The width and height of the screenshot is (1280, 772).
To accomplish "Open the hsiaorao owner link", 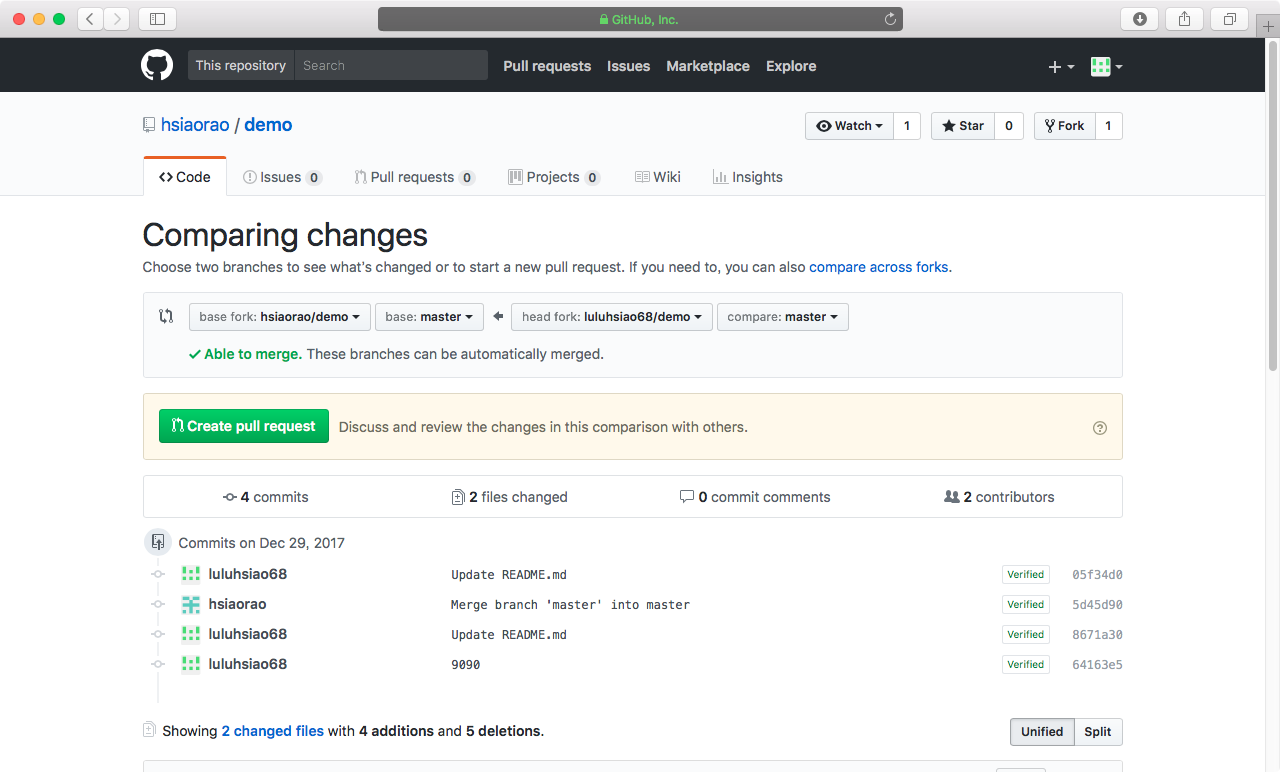I will pyautogui.click(x=195, y=125).
